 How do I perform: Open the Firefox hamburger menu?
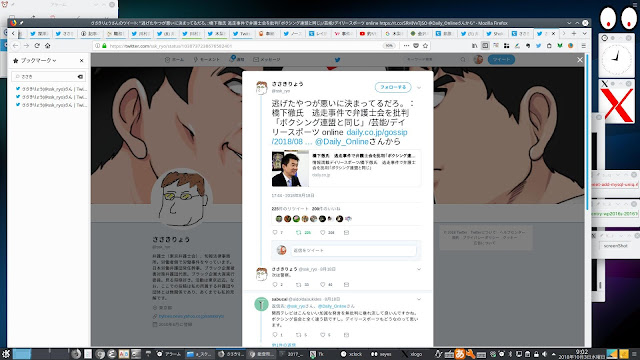click(x=583, y=46)
